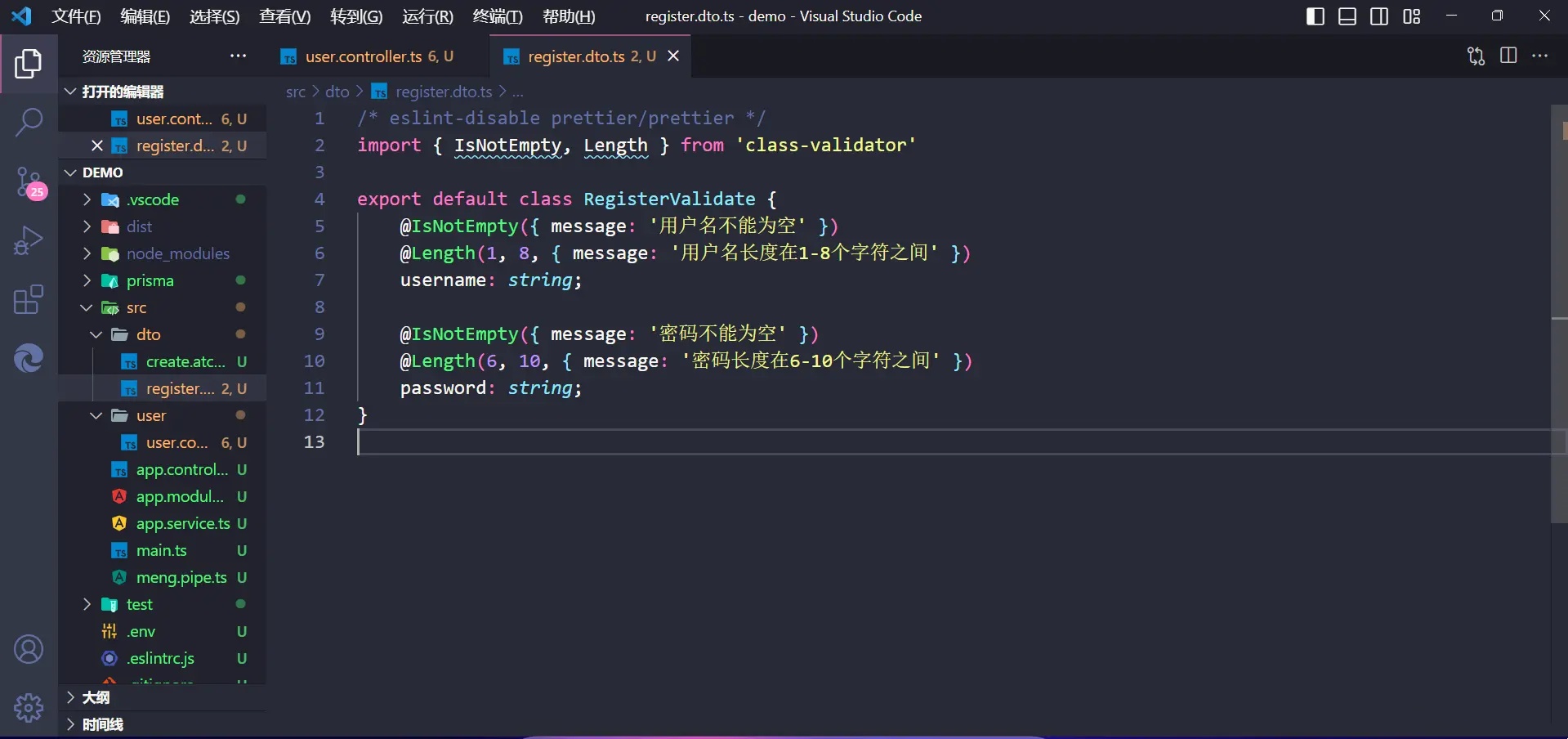This screenshot has height=739, width=1568.
Task: Open Source Control view with 25 badge
Action: click(29, 182)
